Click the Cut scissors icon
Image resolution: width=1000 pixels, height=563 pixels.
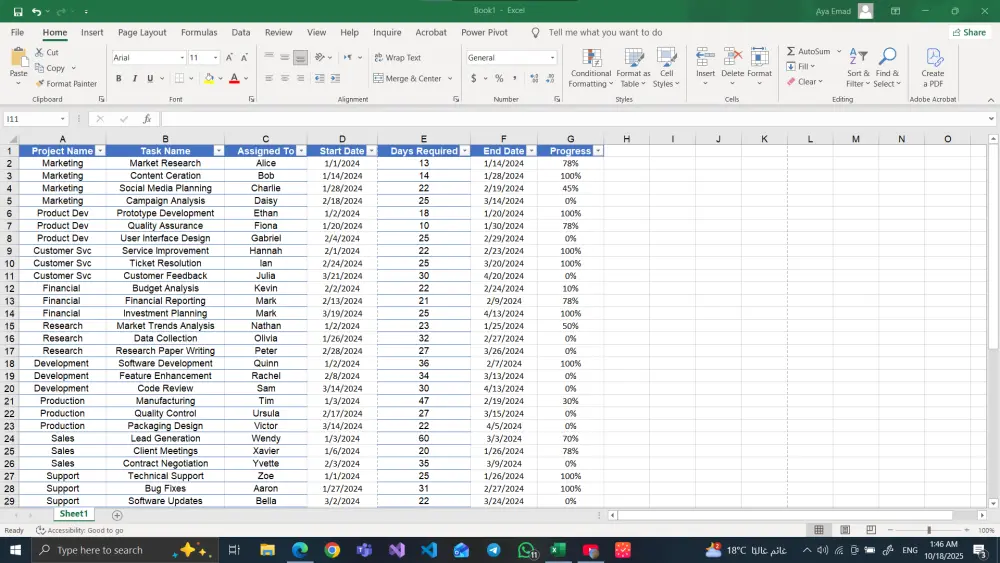point(40,52)
